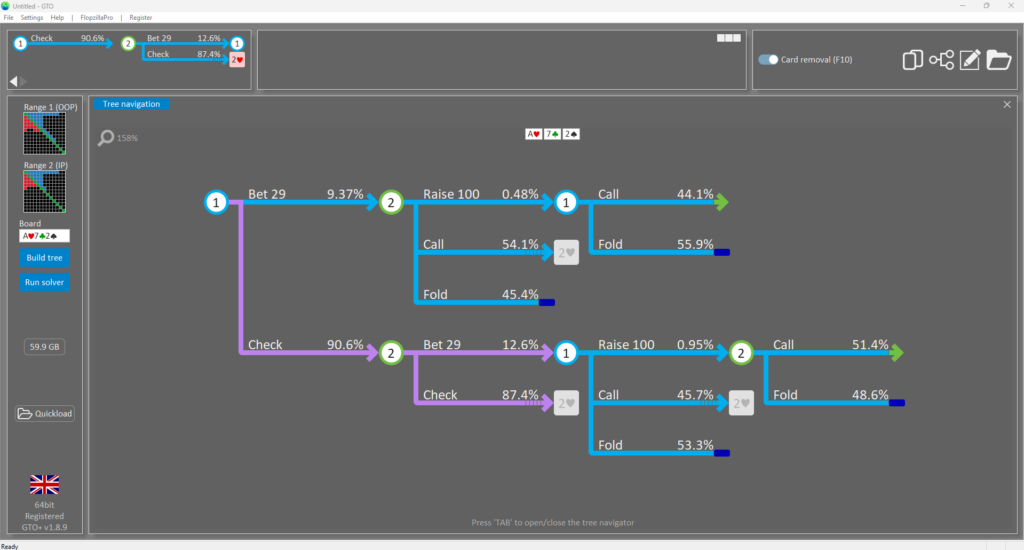The image size is (1024, 550).
Task: Click the Board input field showing A7 2
Action: 44,236
